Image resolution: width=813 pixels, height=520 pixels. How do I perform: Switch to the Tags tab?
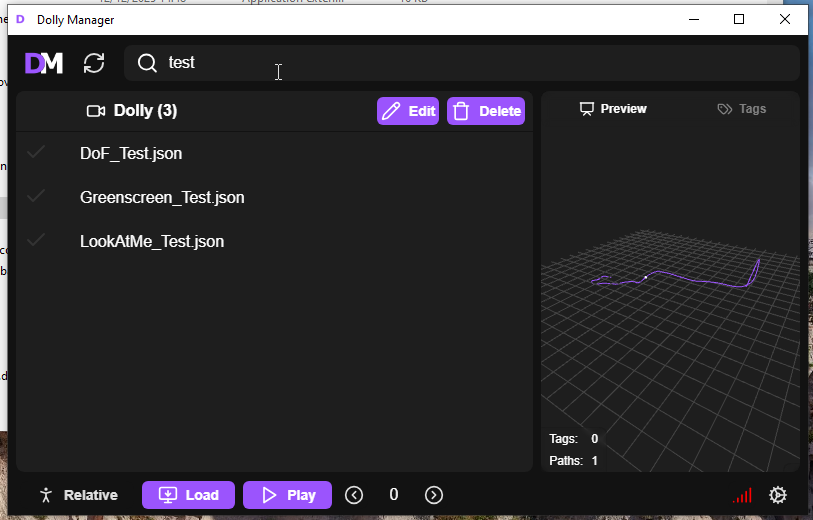tap(742, 109)
